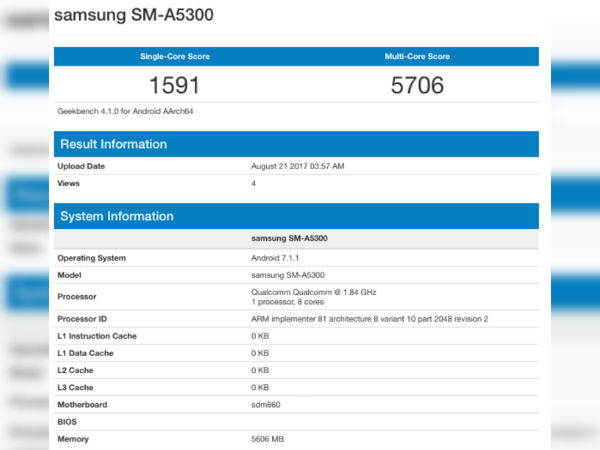
Task: Select the Model row label
Action: coord(69,275)
